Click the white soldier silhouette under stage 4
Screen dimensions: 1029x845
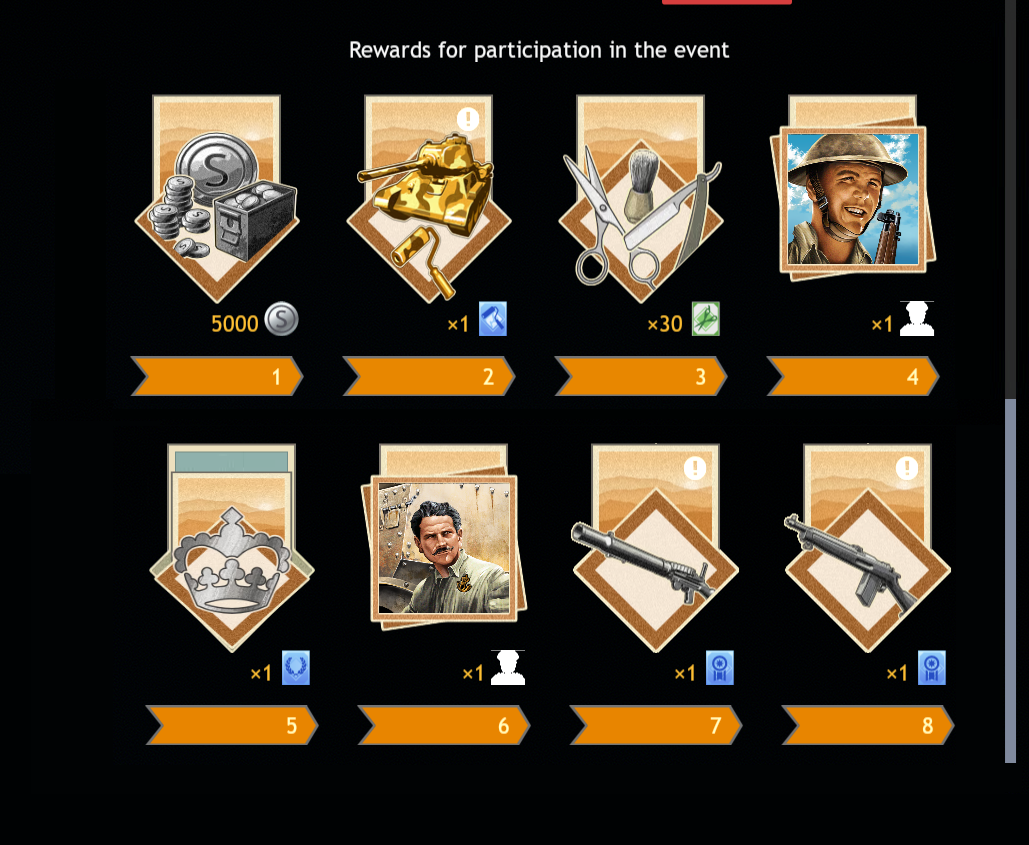[917, 319]
